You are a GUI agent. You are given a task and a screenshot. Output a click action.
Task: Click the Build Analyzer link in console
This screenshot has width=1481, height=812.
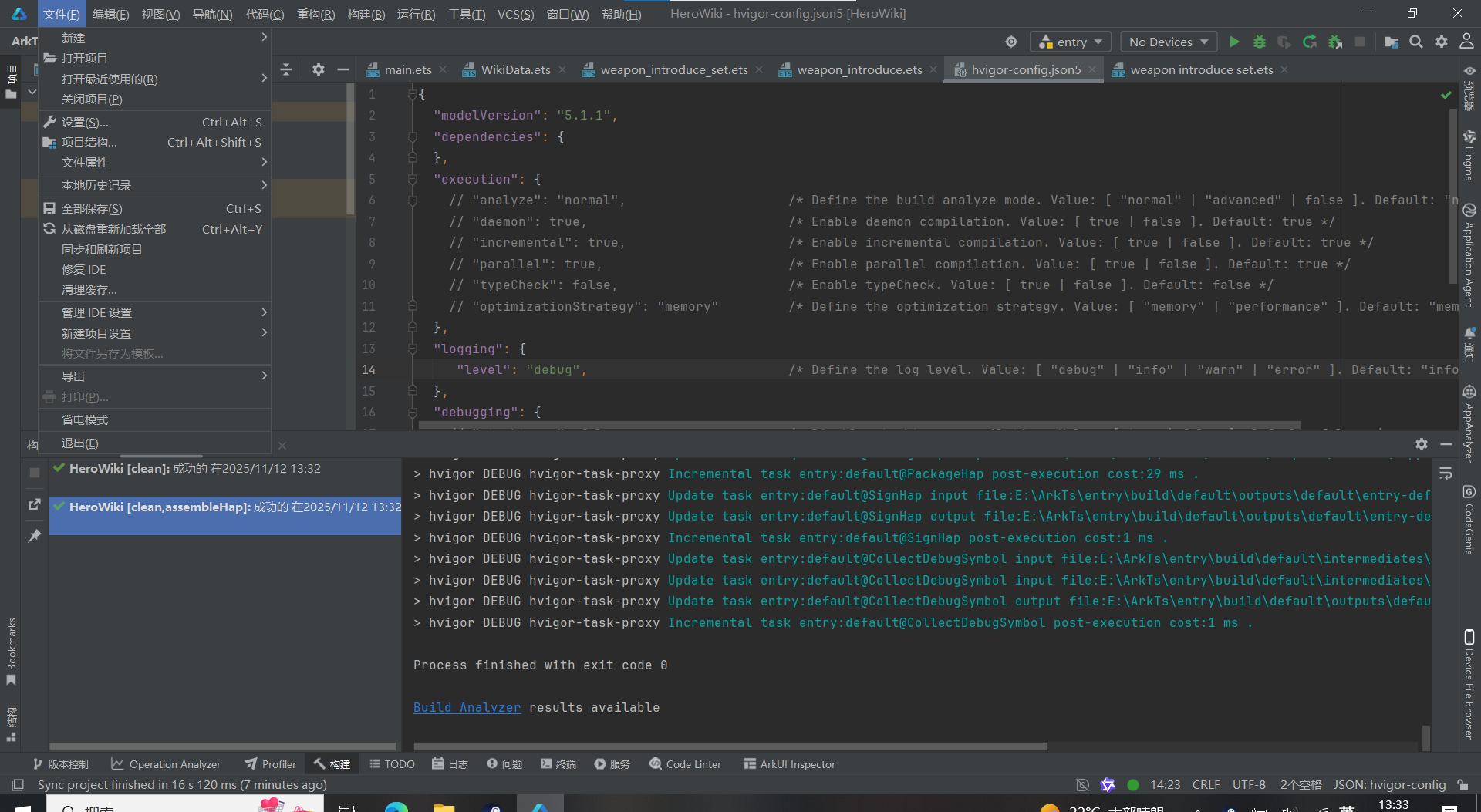[467, 707]
